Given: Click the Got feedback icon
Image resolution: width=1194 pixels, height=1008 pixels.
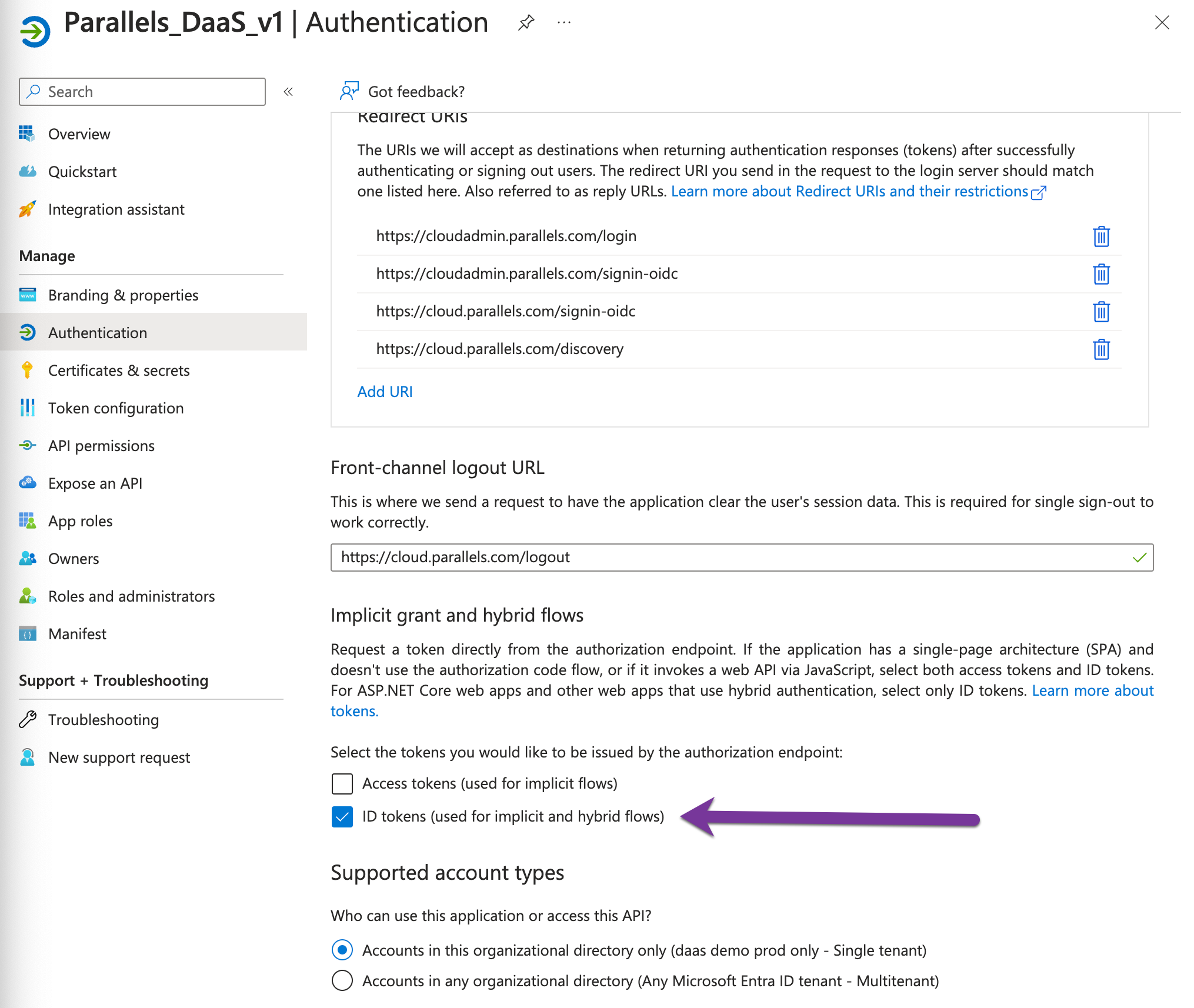Looking at the screenshot, I should pos(349,91).
